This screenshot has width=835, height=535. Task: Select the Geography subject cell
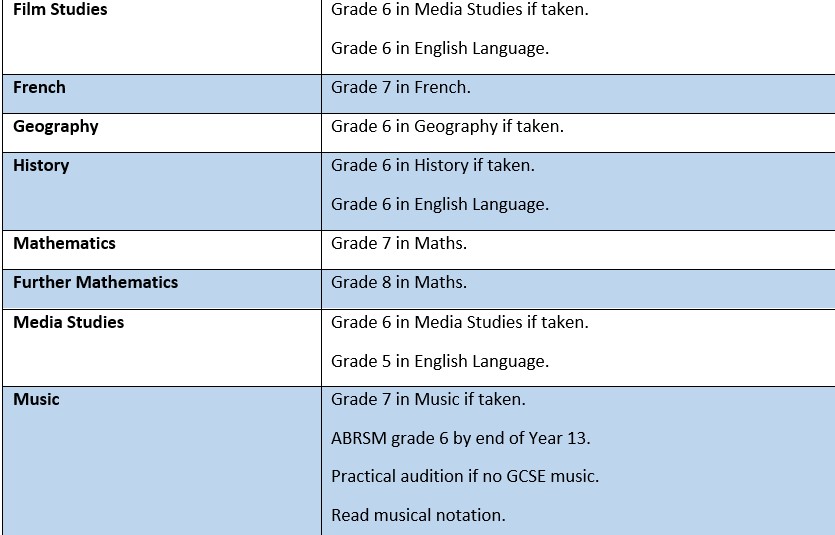click(x=56, y=127)
